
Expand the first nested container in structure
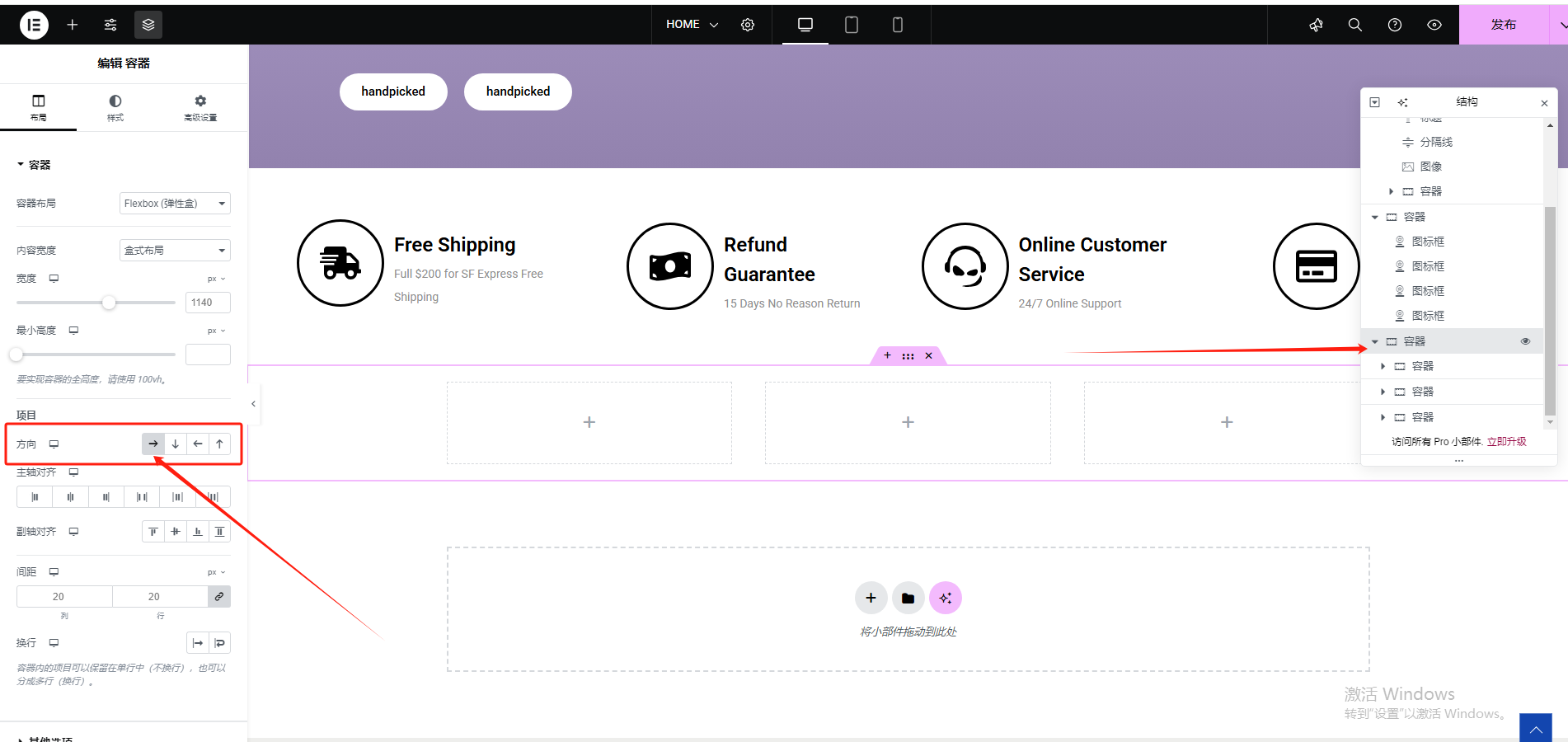pyautogui.click(x=1383, y=366)
